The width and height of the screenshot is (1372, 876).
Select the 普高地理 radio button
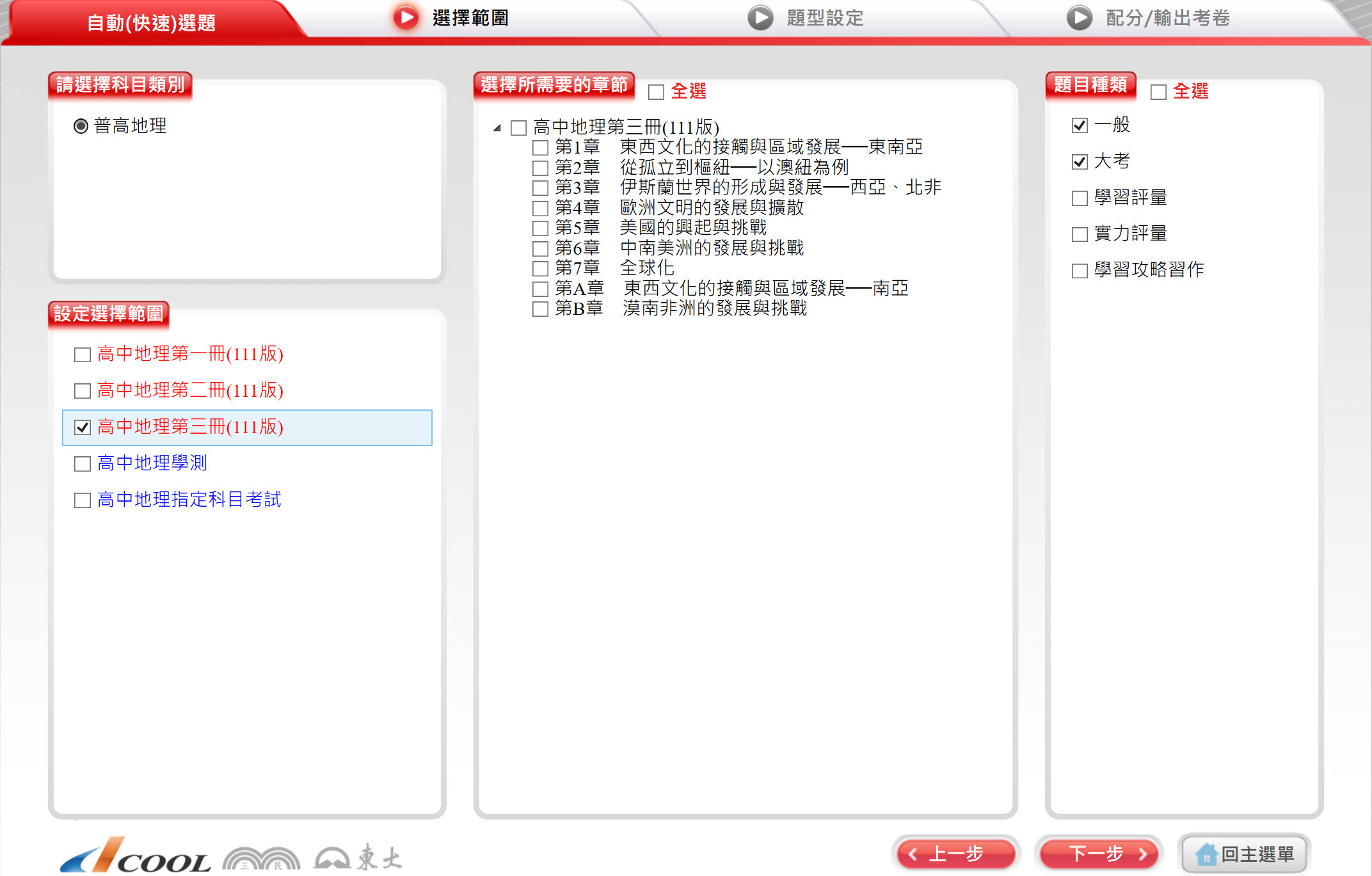(x=81, y=126)
